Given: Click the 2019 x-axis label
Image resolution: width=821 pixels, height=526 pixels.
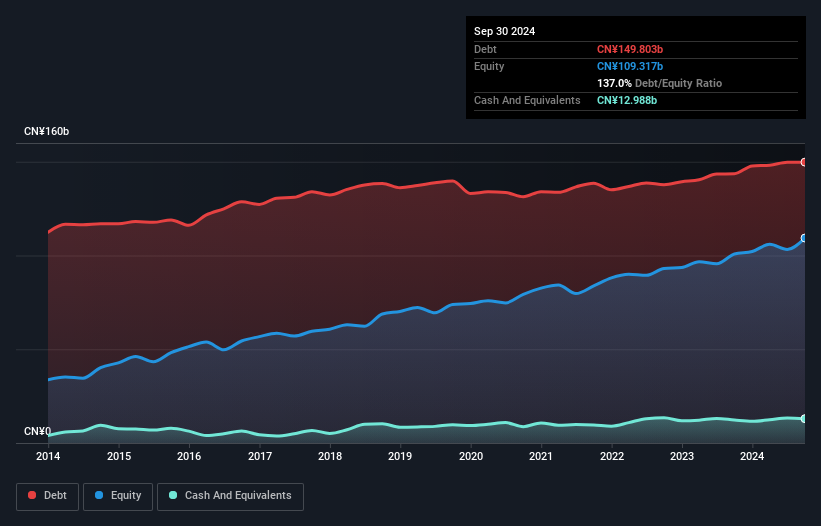Looking at the screenshot, I should point(400,456).
